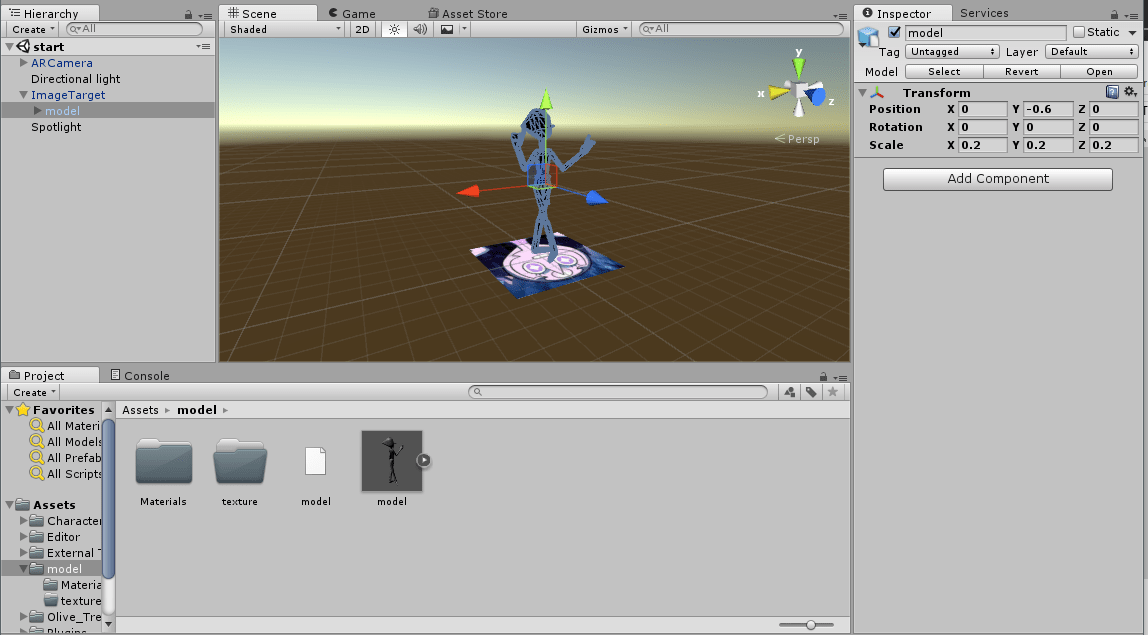This screenshot has height=635, width=1148.
Task: Open the Layer Default dropdown
Action: (x=1092, y=52)
